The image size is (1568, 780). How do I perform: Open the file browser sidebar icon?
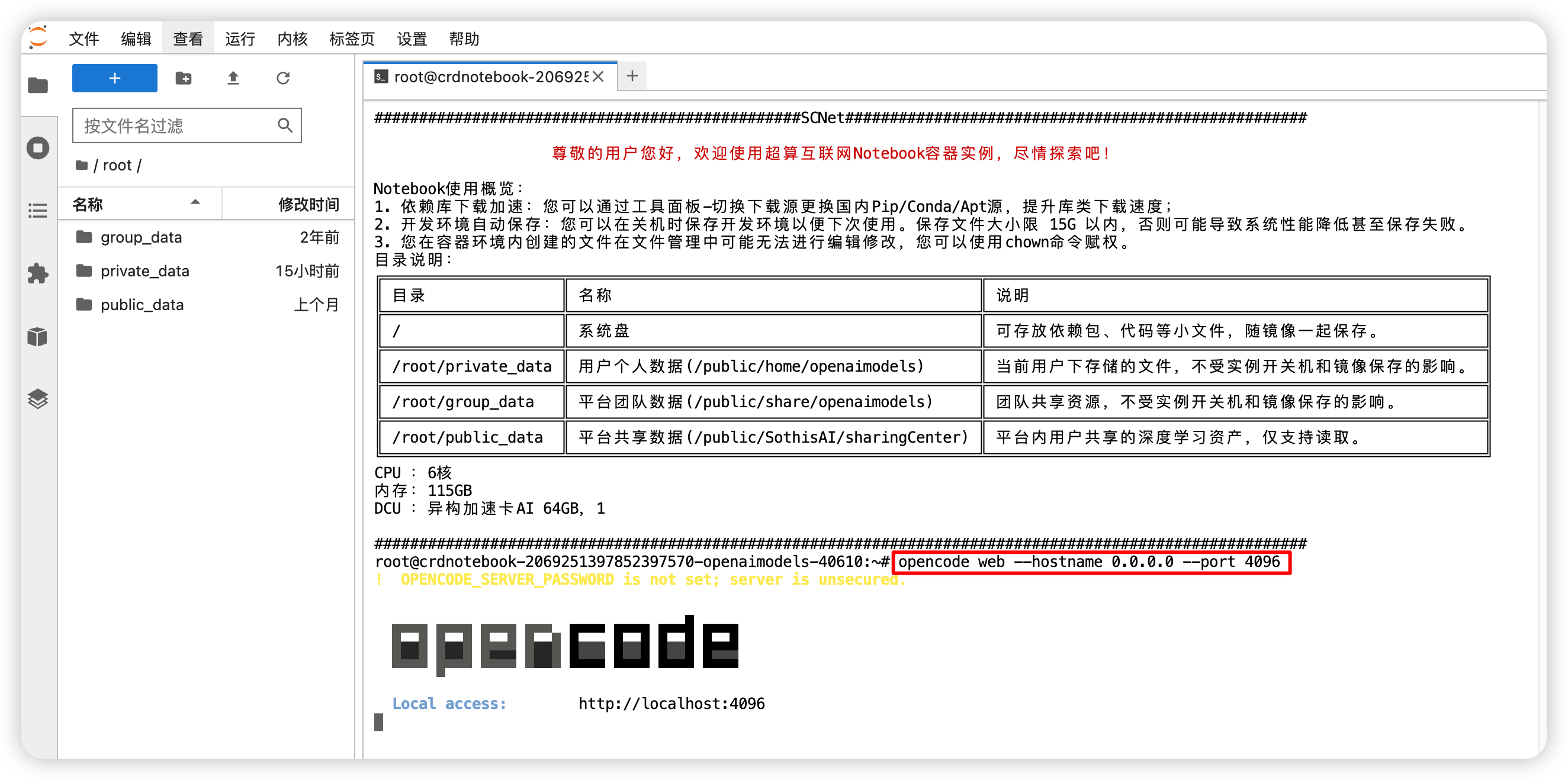(38, 85)
